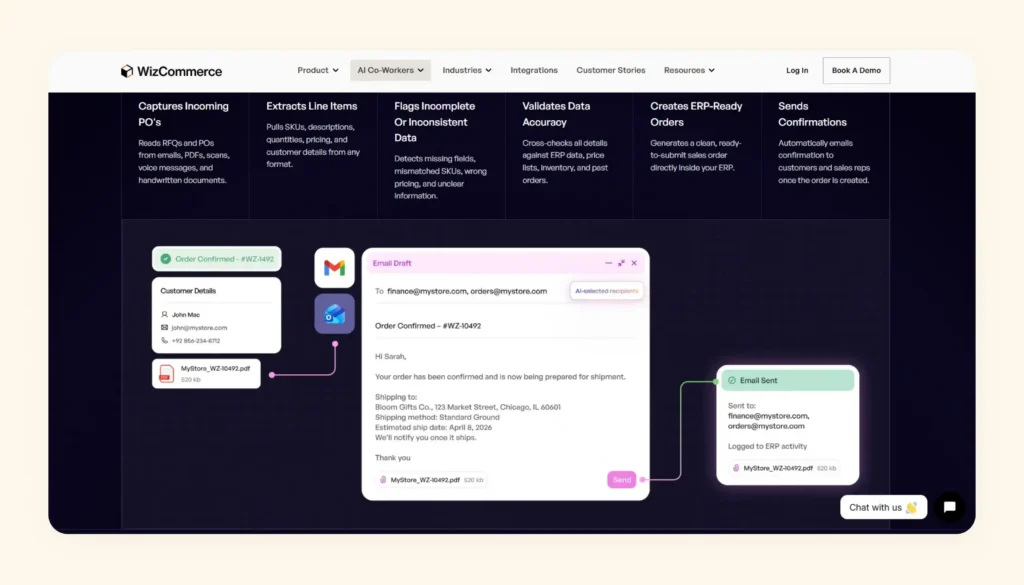This screenshot has width=1024, height=585.
Task: Click the red PDF file icon
Action: point(167,373)
